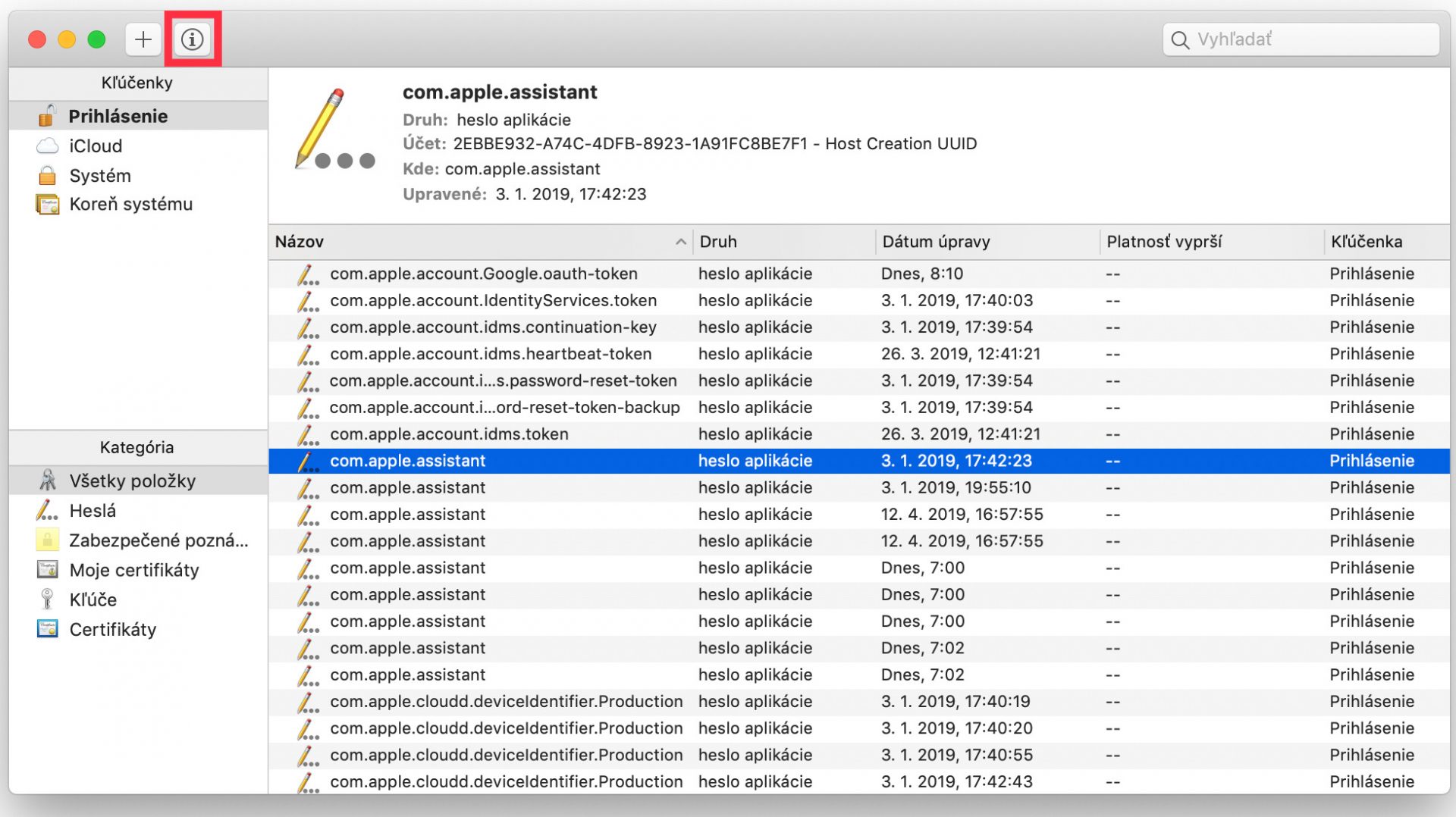Viewport: 1456px width, 817px height.
Task: Click the highlighted com.apple.assistant row
Action: [859, 461]
